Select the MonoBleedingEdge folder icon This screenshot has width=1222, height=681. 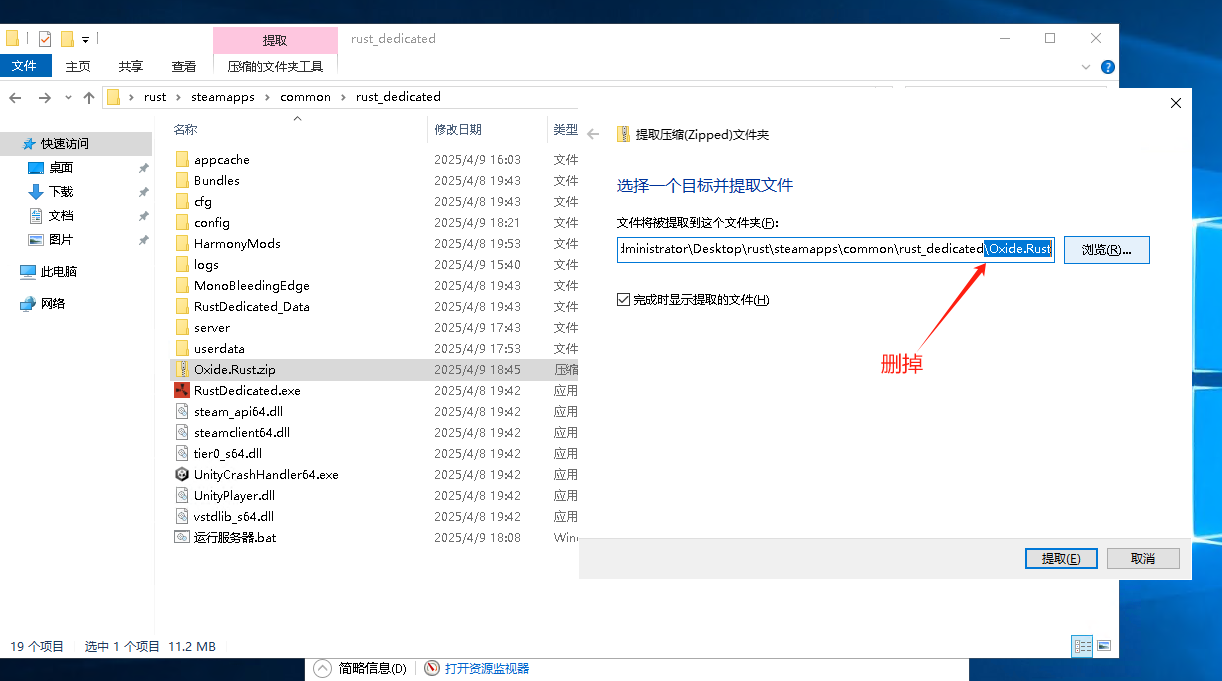[x=182, y=285]
